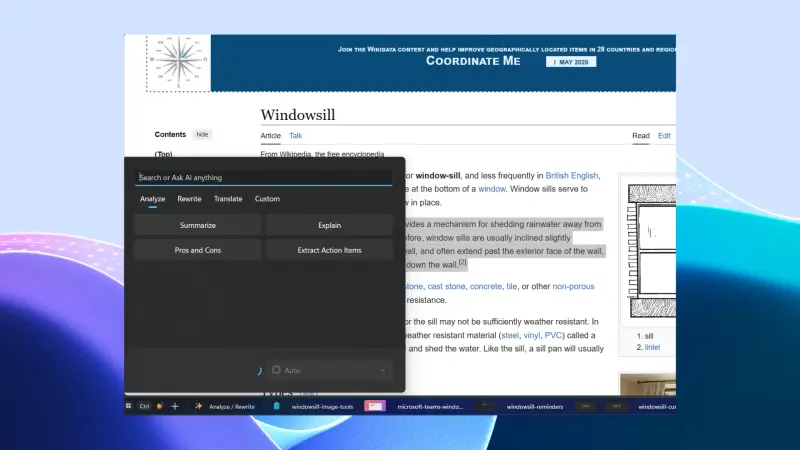Open the Talk tab on the Wikipedia page
800x450 pixels.
295,136
